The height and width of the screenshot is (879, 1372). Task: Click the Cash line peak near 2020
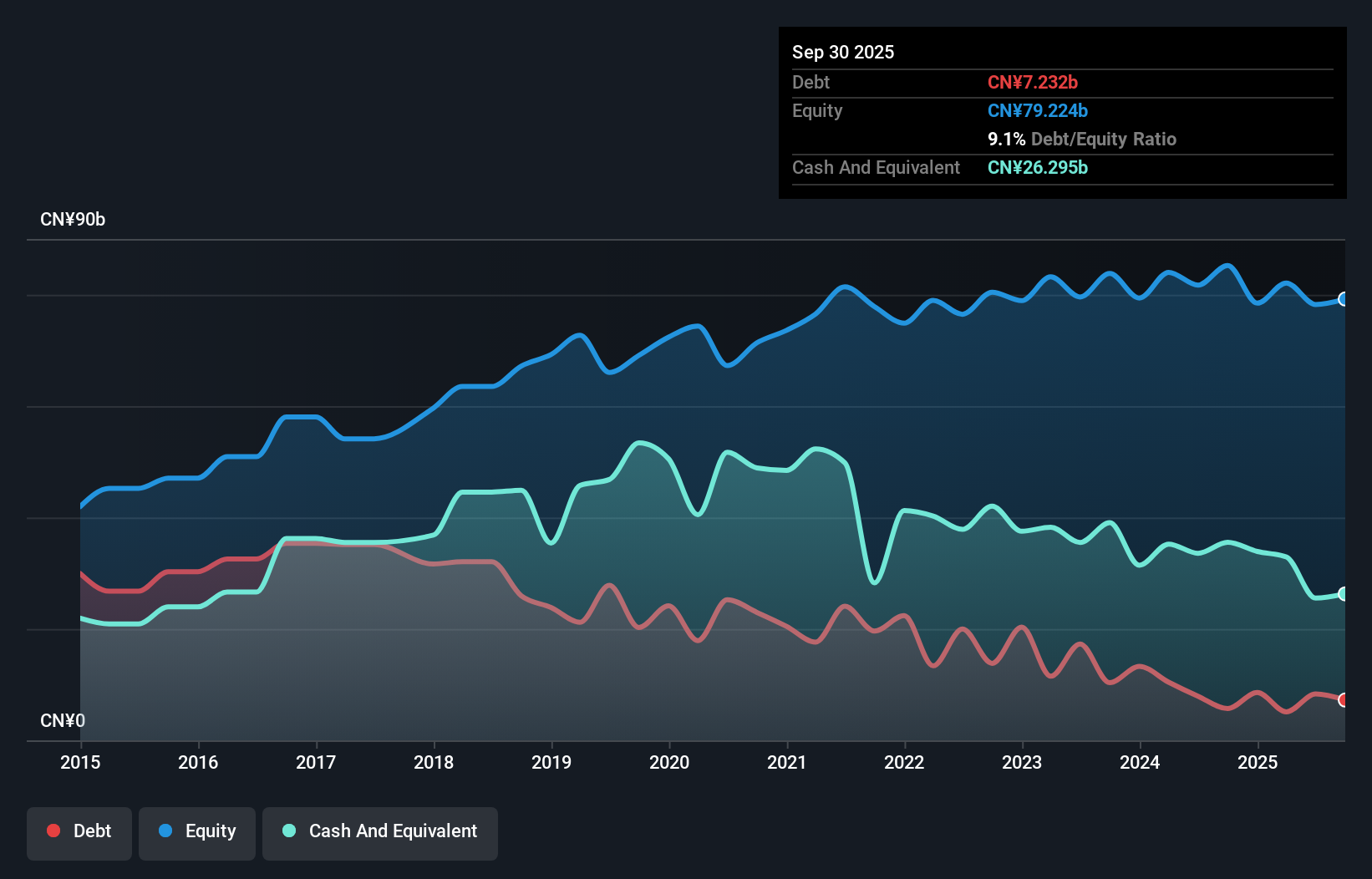[642, 443]
